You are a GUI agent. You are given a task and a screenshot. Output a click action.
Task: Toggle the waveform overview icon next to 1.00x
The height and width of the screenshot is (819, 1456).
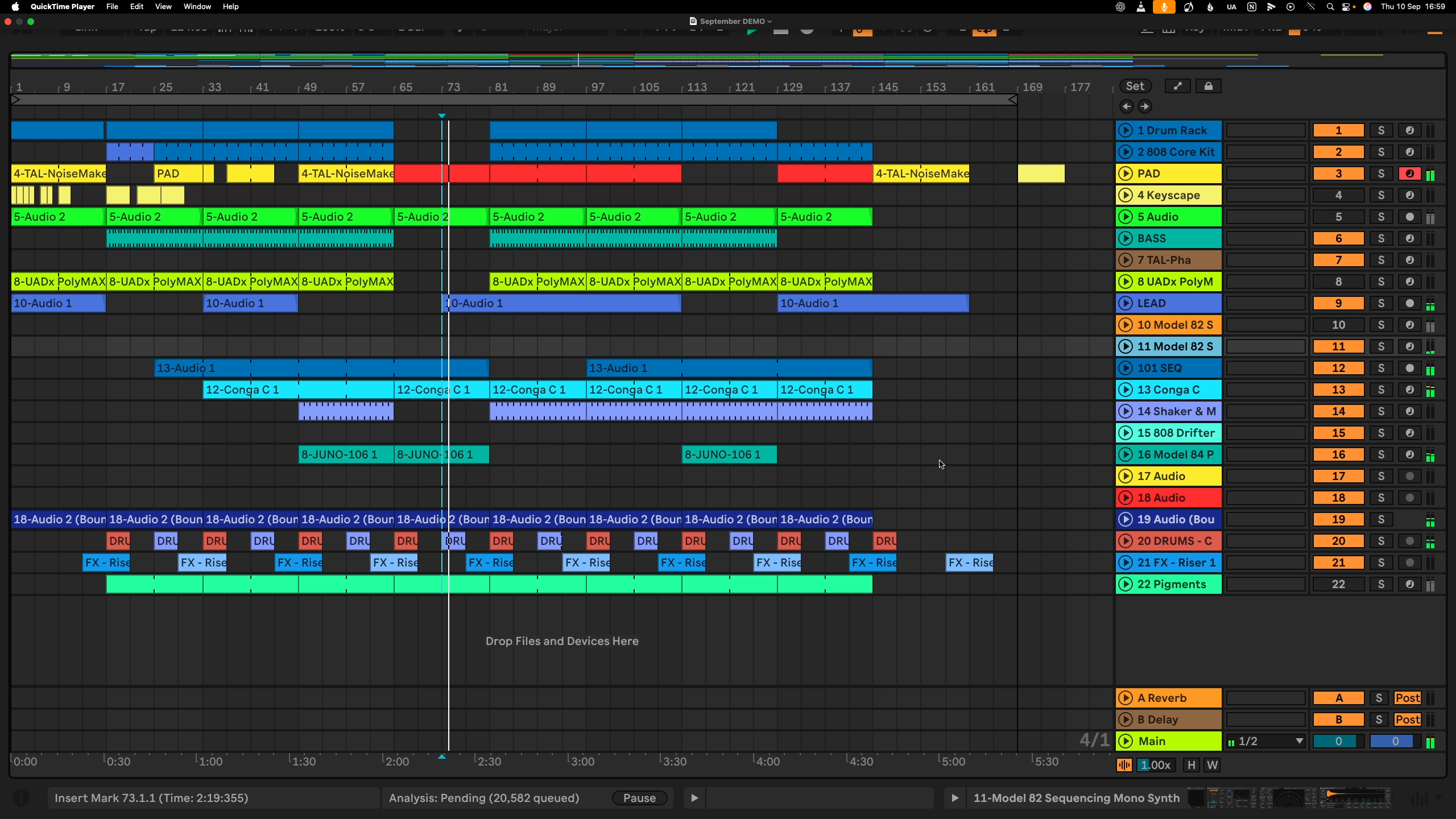[1124, 765]
